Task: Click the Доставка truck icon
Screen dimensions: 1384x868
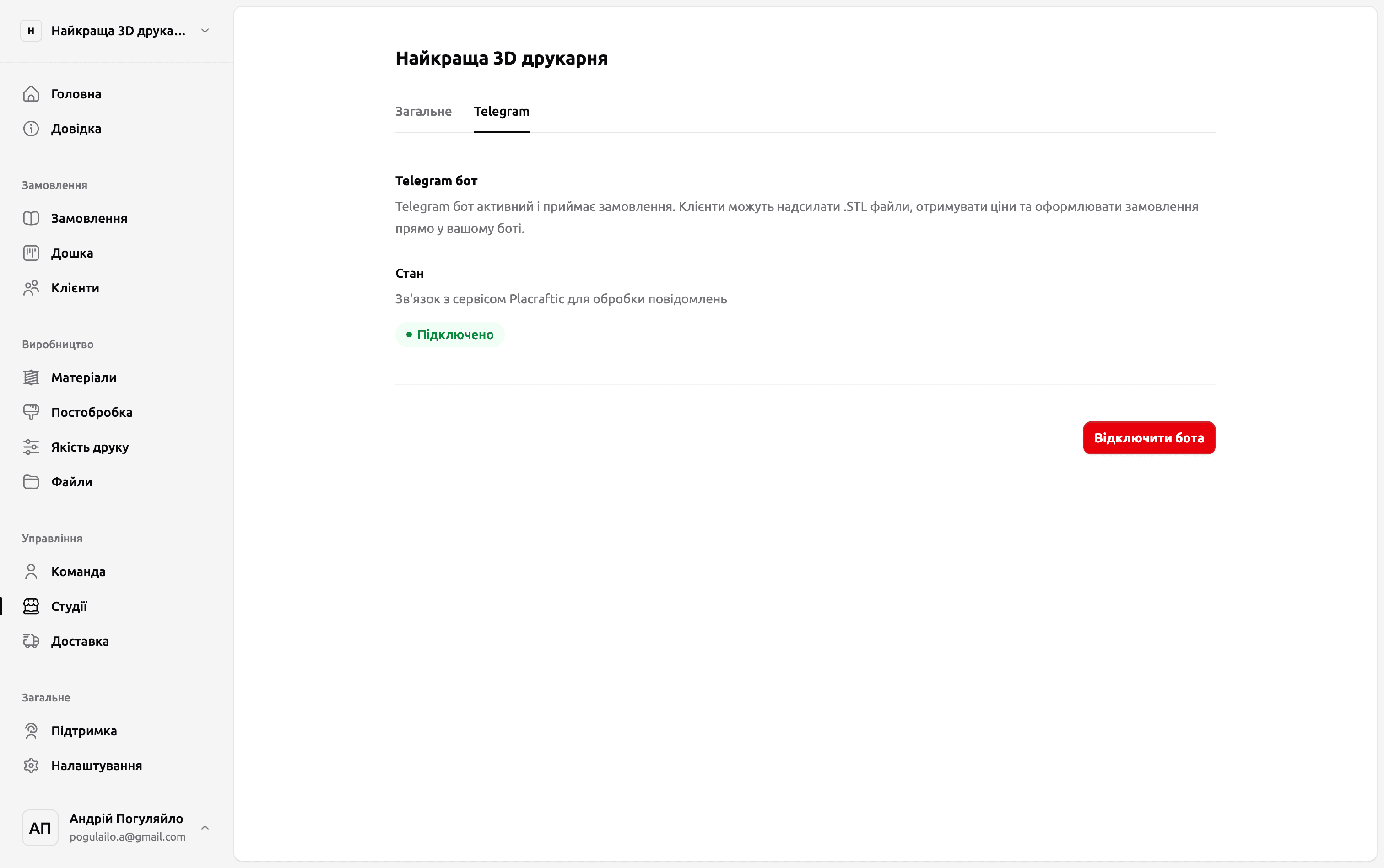Action: [31, 641]
